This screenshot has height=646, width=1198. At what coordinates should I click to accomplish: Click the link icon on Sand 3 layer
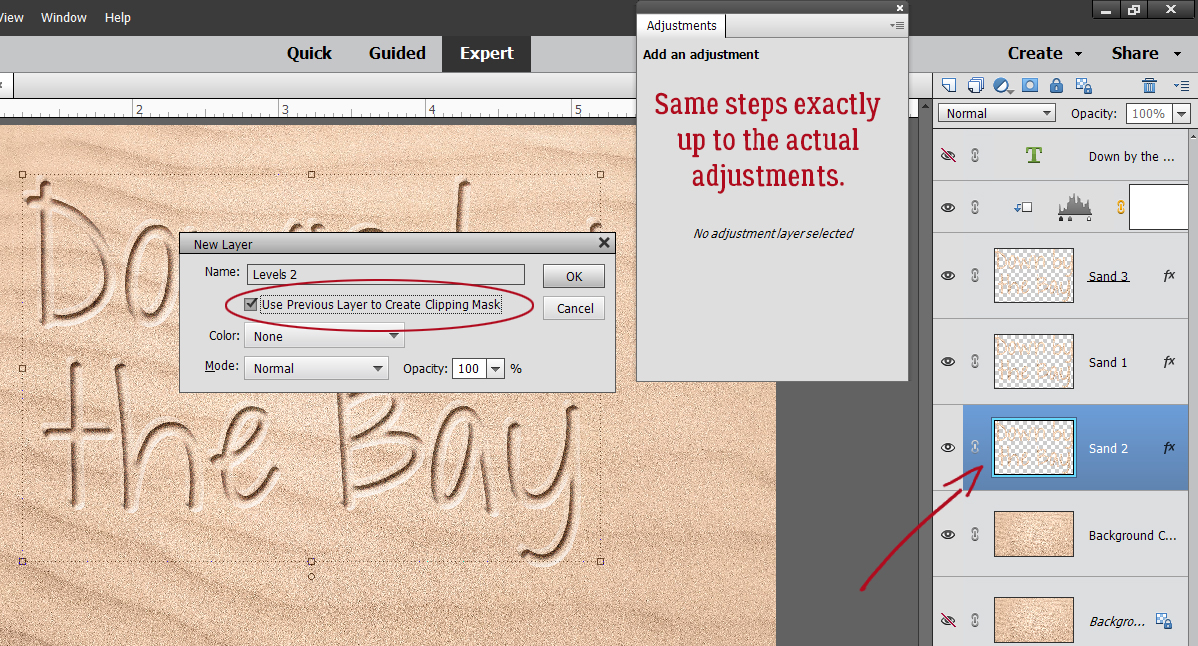(975, 276)
